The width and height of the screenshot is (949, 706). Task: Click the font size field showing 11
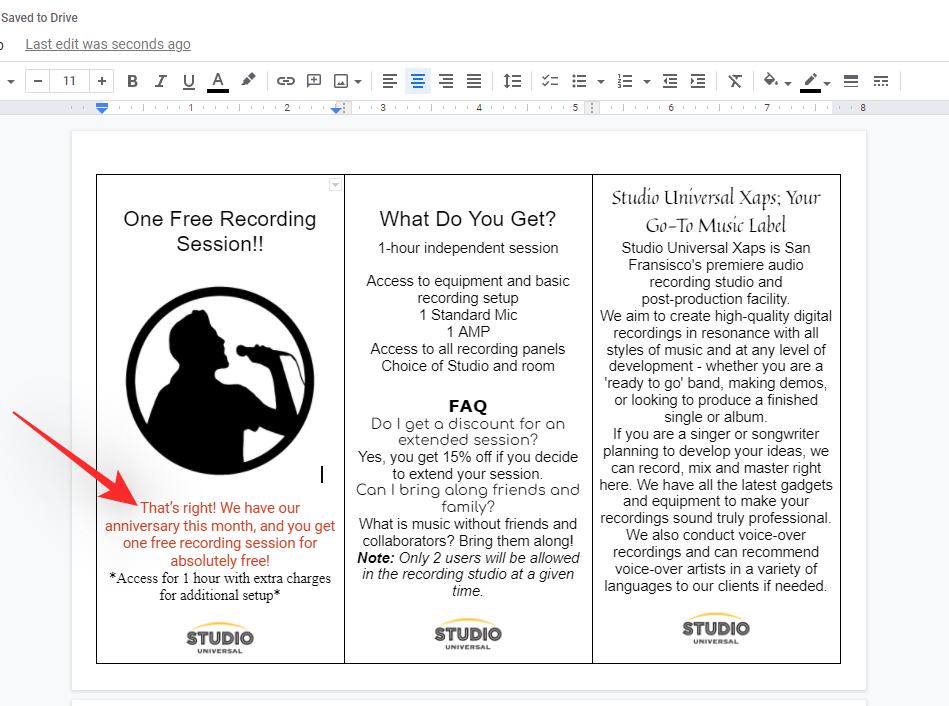69,81
